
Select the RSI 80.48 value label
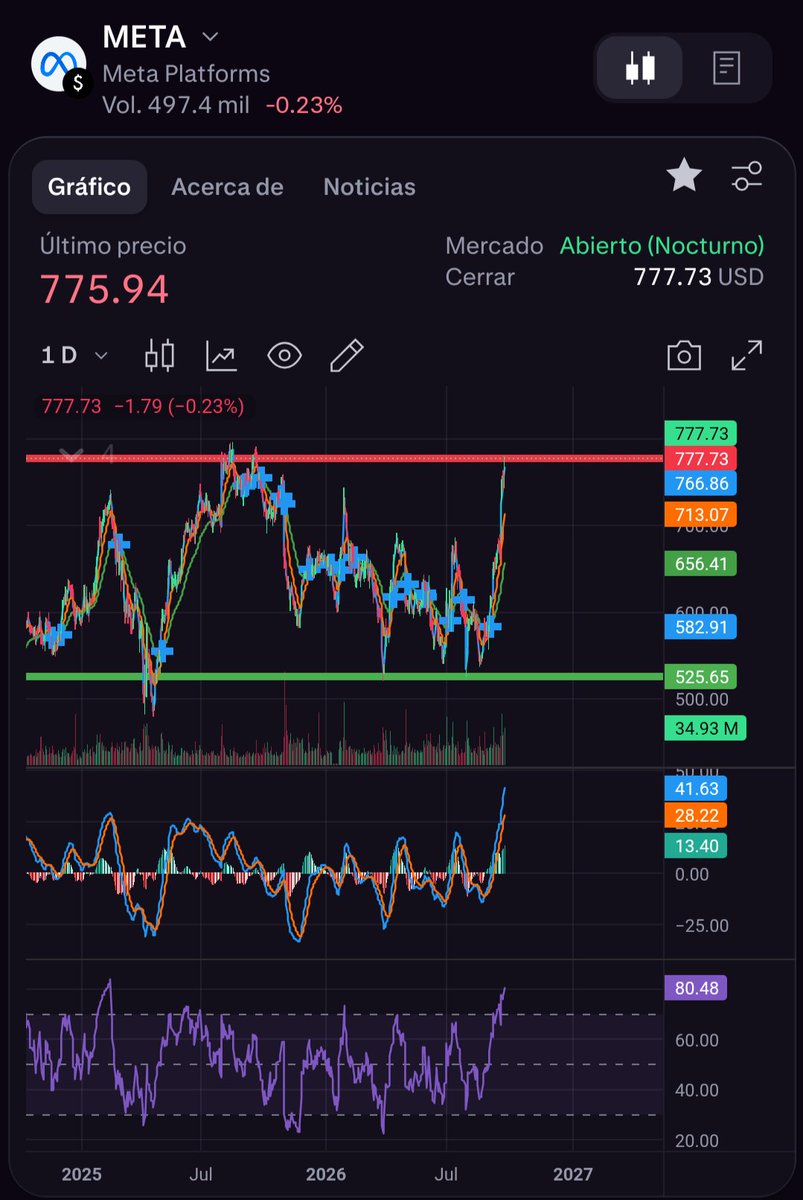[695, 989]
